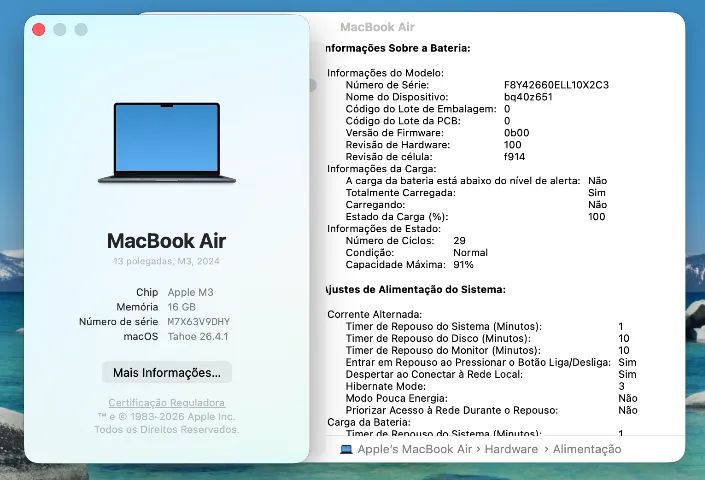Click Modo Pouca Energia value Não
705x480 pixels.
click(628, 398)
